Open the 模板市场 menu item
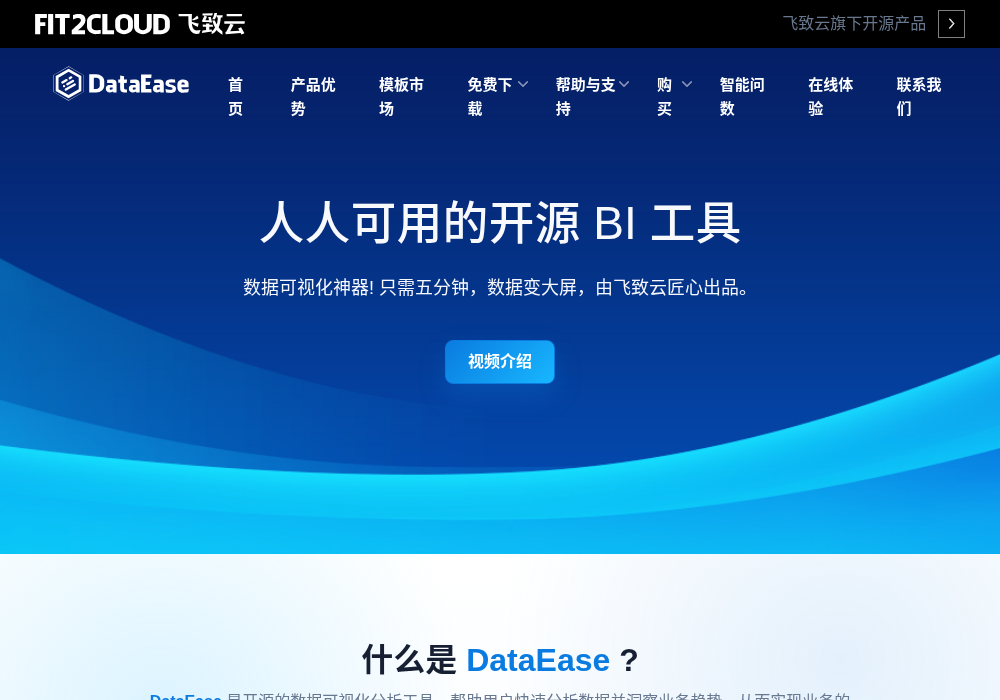Viewport: 1000px width, 700px height. [401, 96]
